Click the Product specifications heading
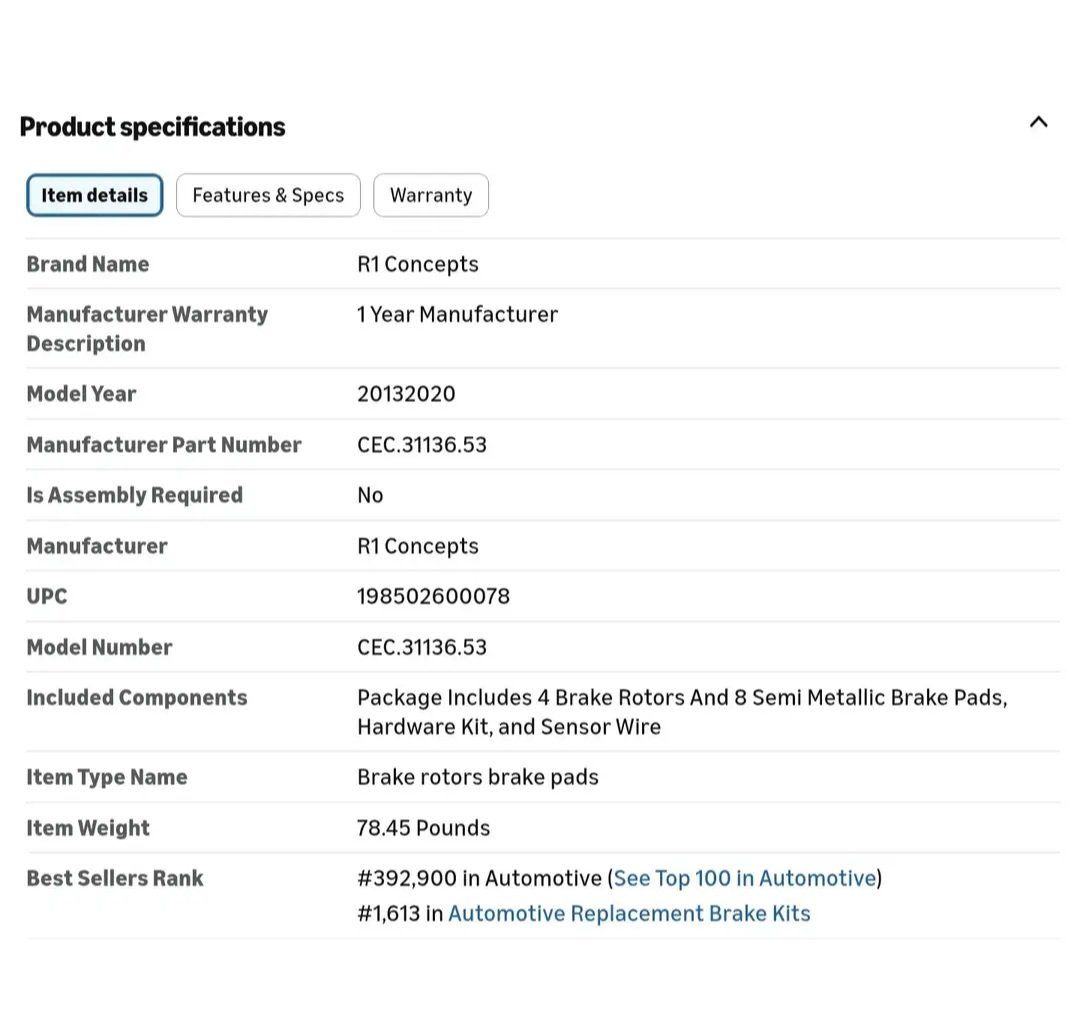1080x1025 pixels. click(153, 127)
